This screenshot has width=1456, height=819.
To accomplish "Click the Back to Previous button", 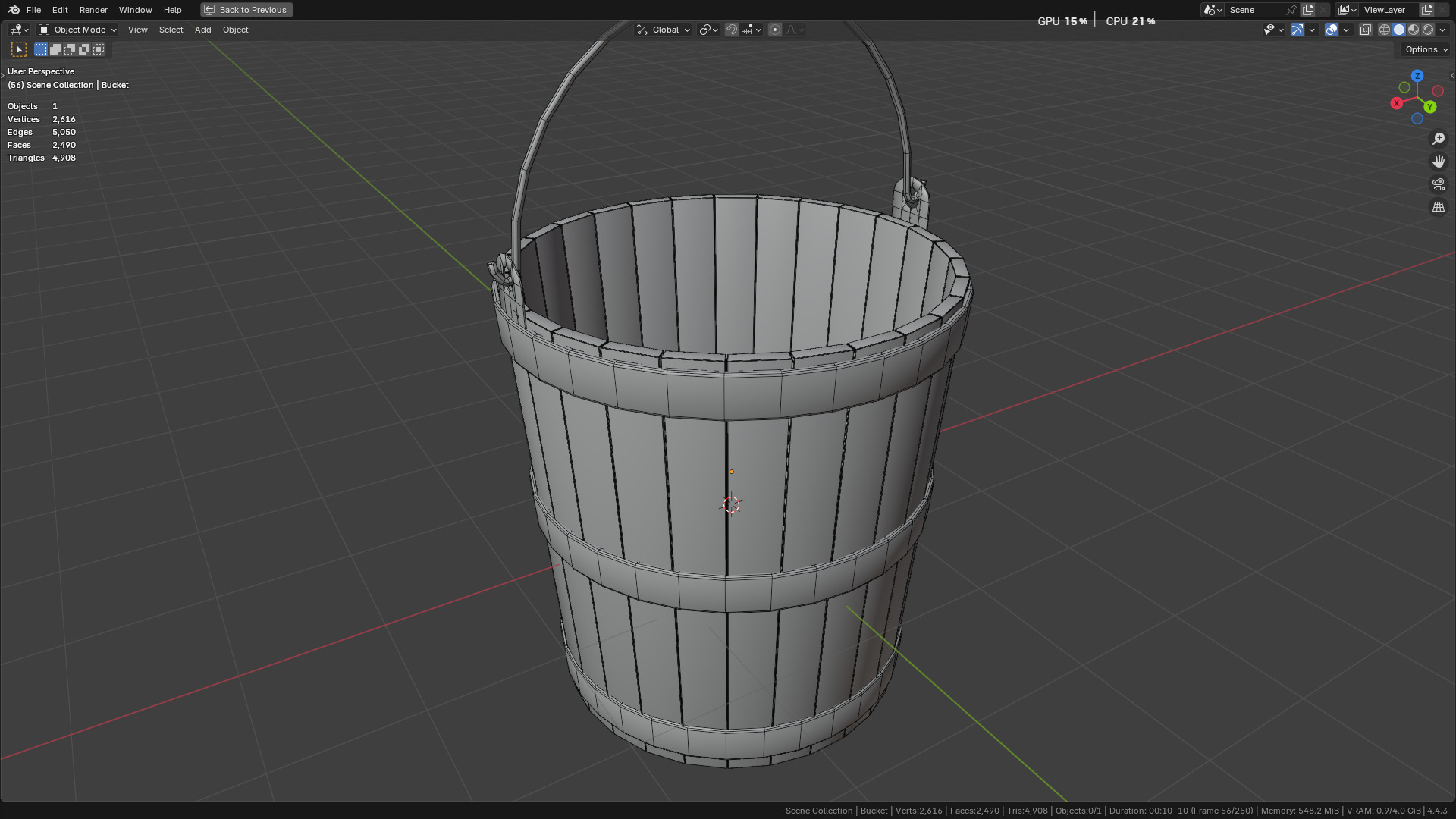I will tap(246, 10).
